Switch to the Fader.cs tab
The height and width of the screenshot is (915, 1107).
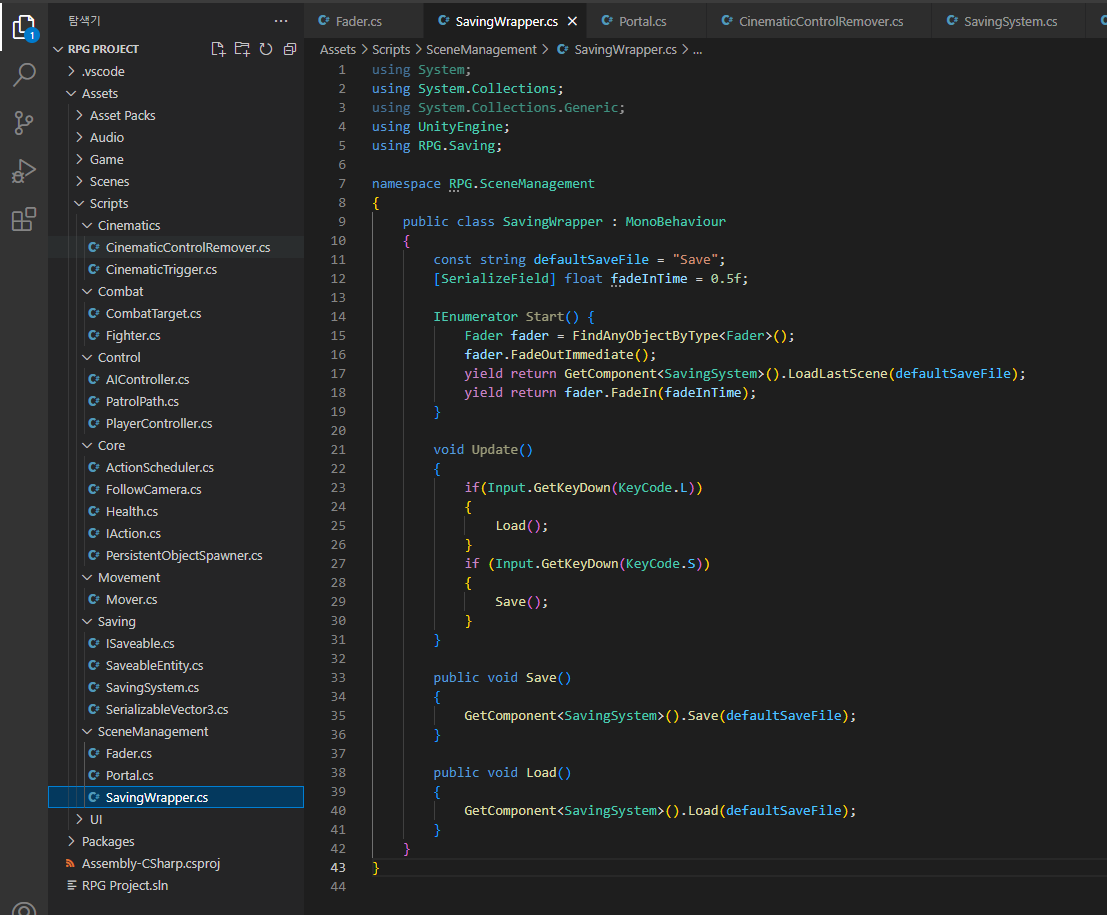coord(358,21)
